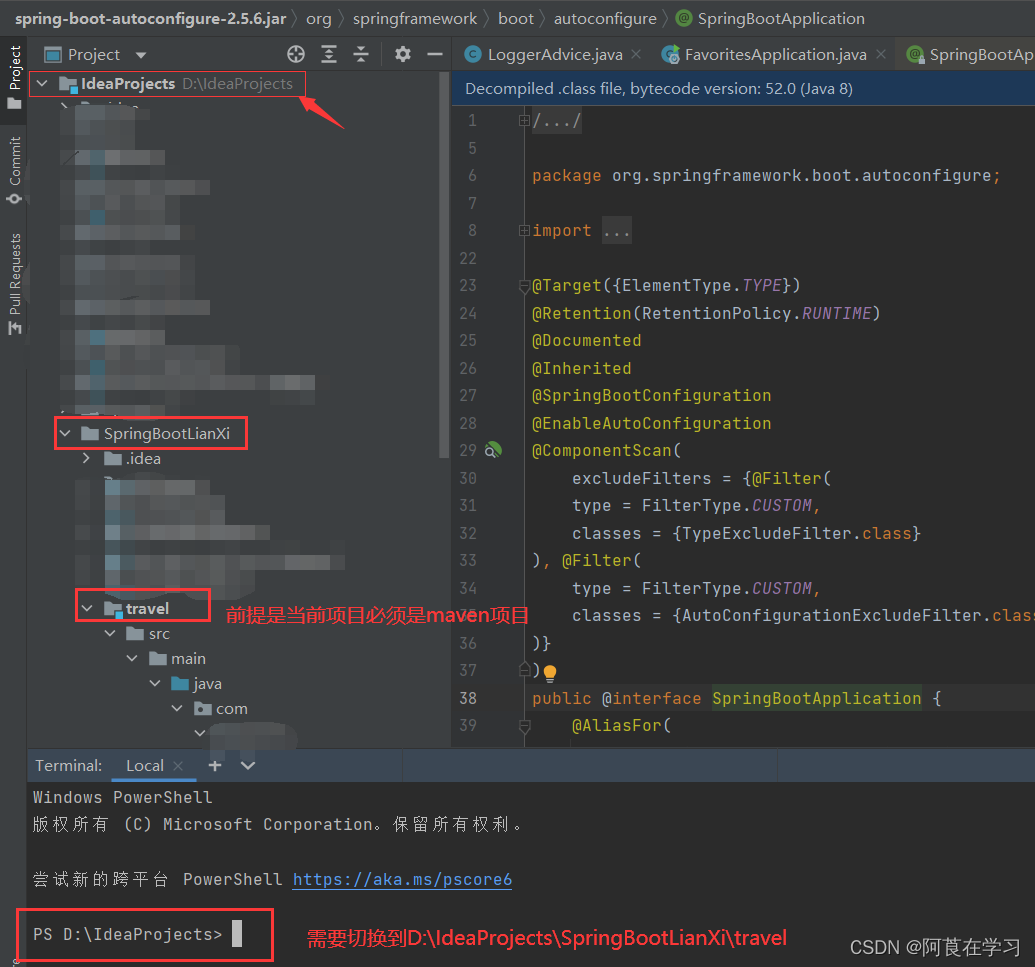Click the yellow intention lightbulb at line 37
Viewport: 1035px width, 967px height.
(x=549, y=672)
